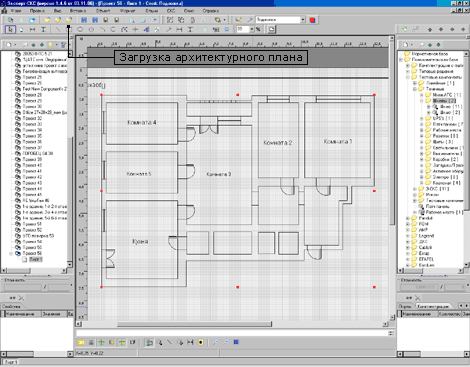
Task: Collapse the Точечные folder in component tree
Action: pyautogui.click(x=415, y=89)
